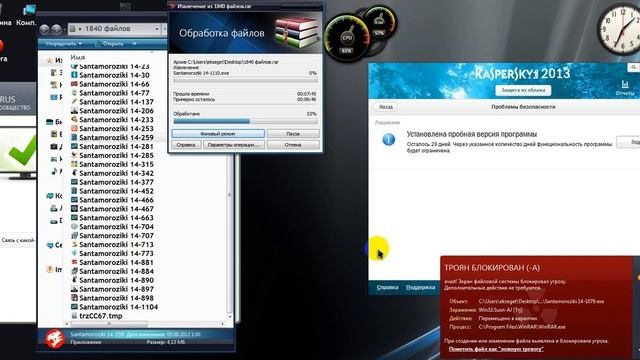Click Открыть in the Explorer toolbar
640x360 pixels.
coord(109,43)
